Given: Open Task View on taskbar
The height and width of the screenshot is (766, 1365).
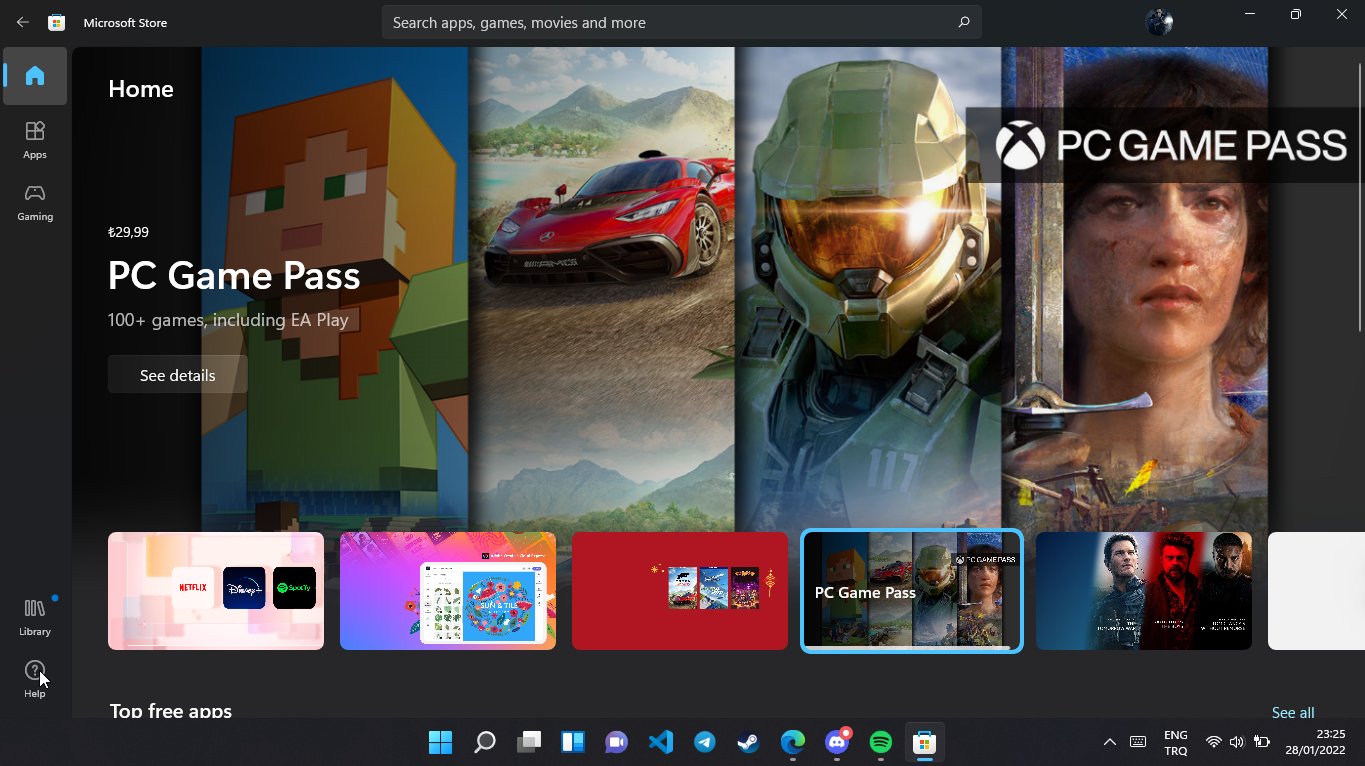Looking at the screenshot, I should coord(529,742).
